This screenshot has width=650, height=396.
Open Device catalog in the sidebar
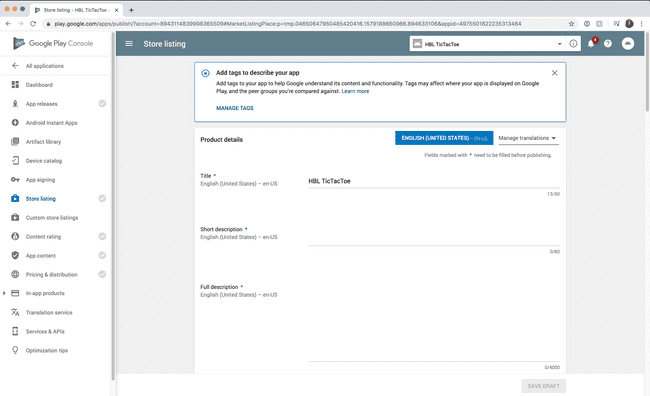[x=44, y=161]
